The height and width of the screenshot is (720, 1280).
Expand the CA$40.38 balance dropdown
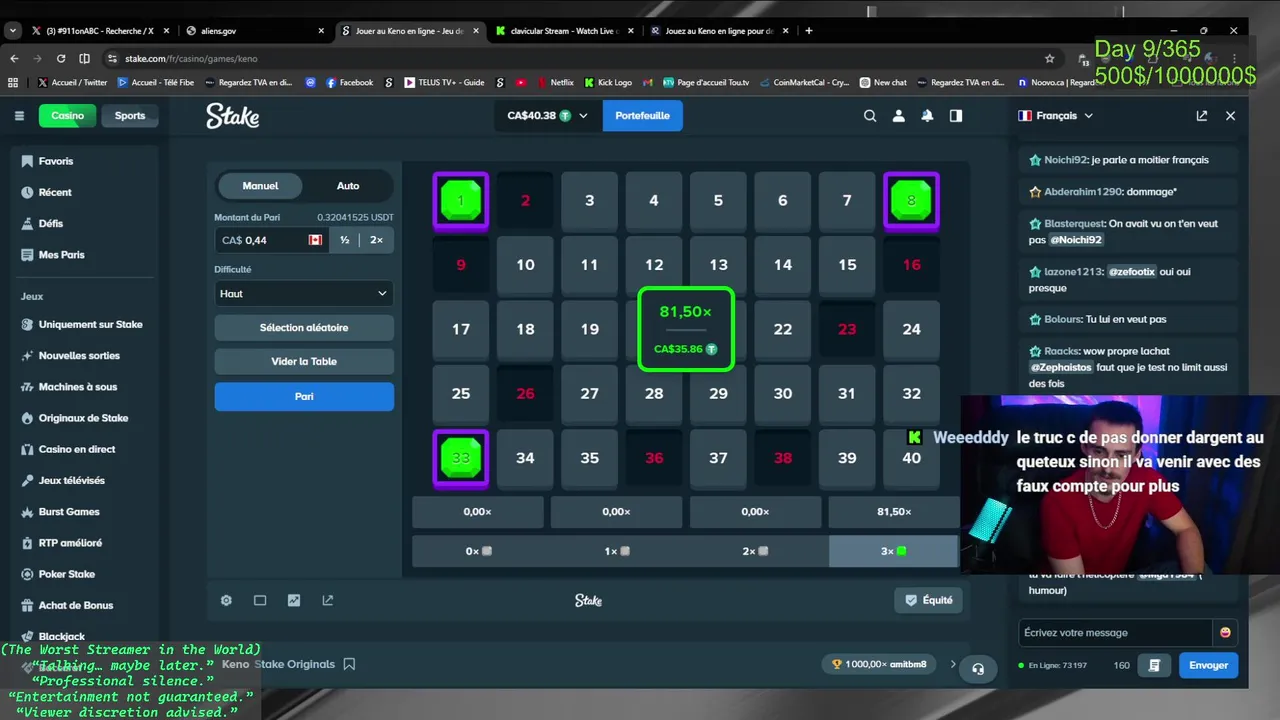pos(549,116)
